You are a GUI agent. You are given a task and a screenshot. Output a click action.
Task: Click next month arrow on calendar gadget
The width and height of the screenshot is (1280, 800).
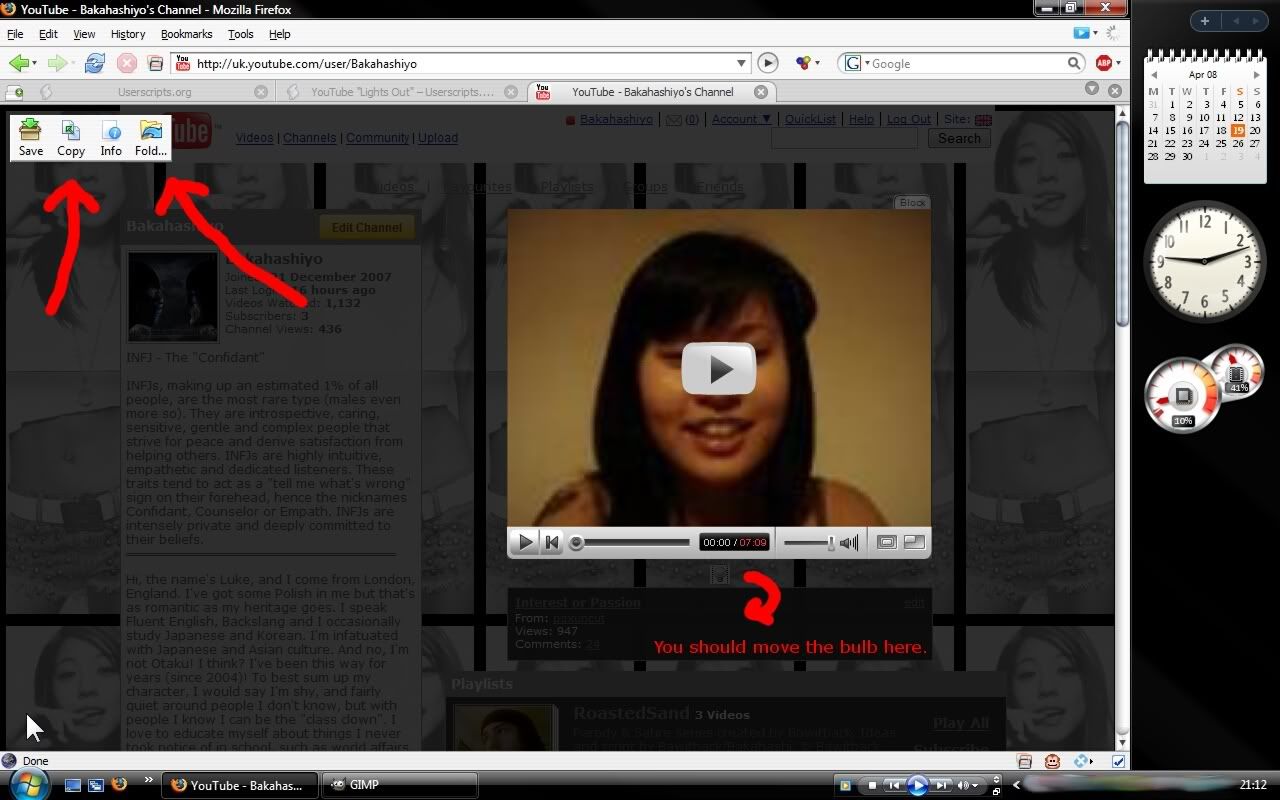(1257, 74)
